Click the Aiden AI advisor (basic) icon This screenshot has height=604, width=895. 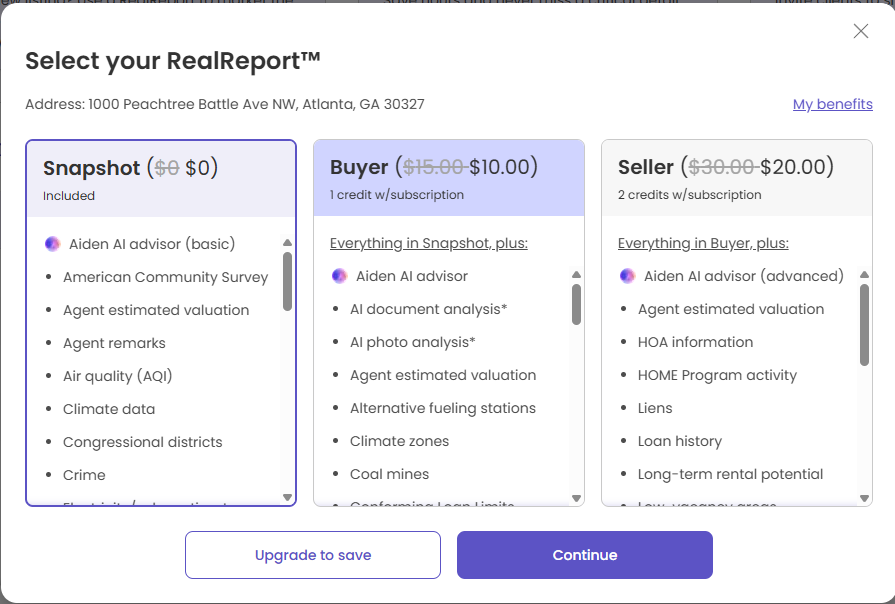point(52,244)
